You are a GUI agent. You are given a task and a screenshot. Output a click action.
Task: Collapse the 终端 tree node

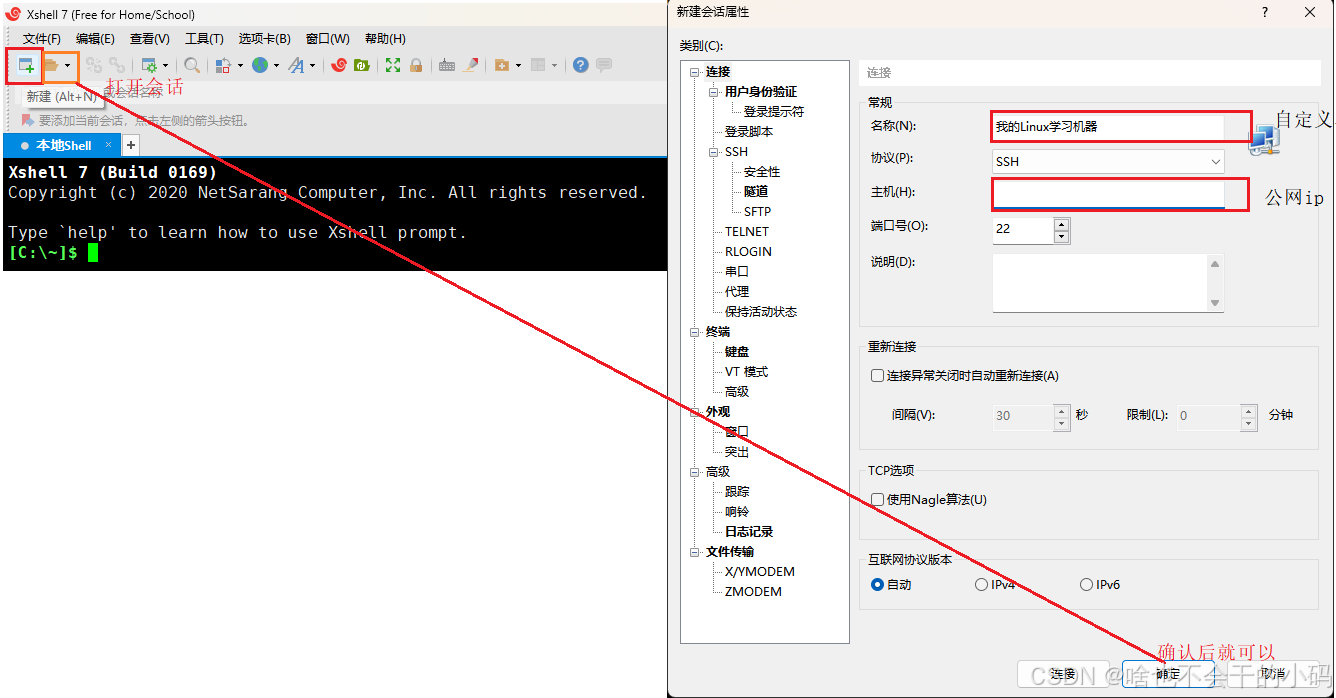click(695, 331)
